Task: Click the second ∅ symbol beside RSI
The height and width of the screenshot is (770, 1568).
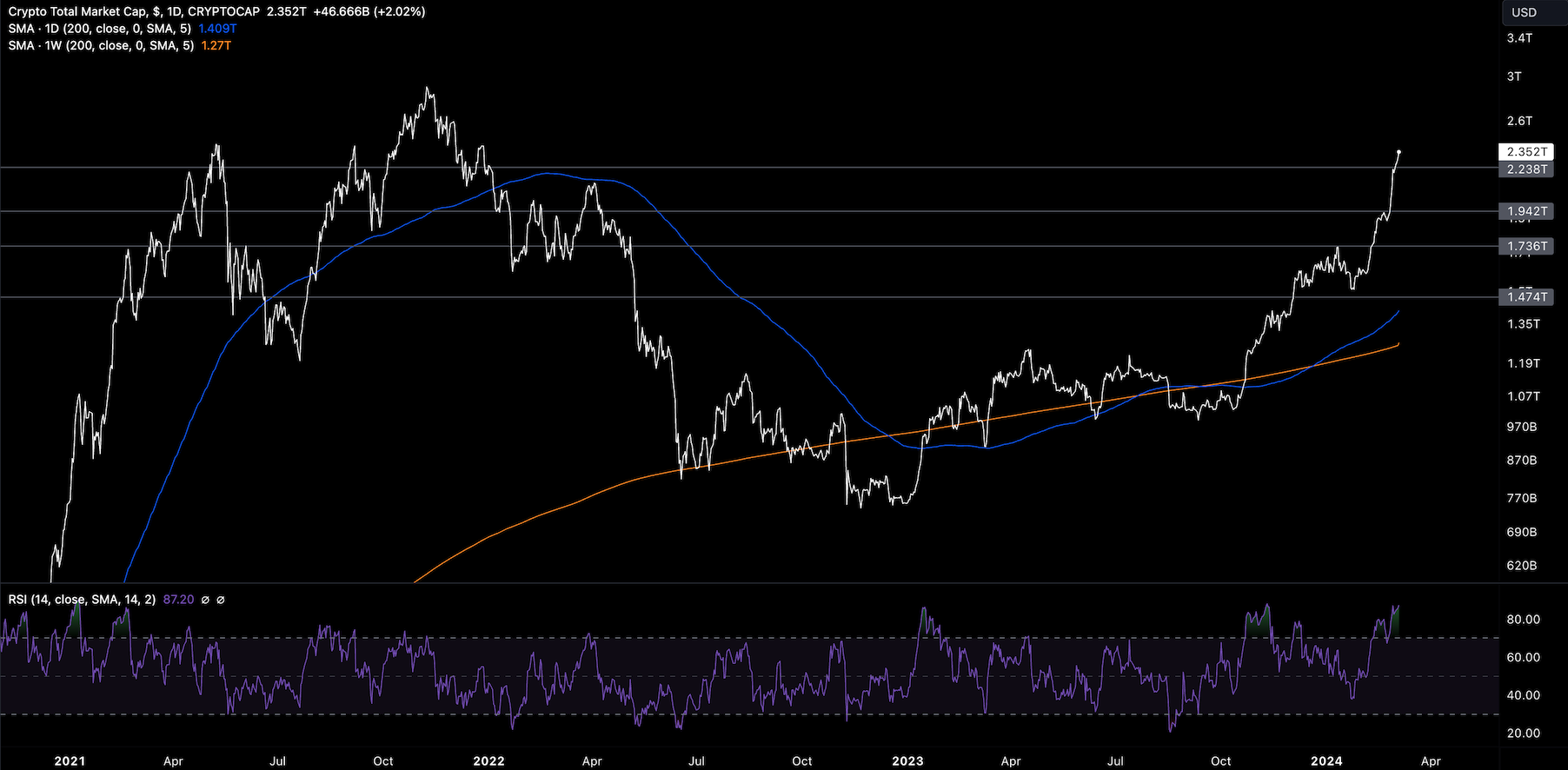Action: [221, 600]
